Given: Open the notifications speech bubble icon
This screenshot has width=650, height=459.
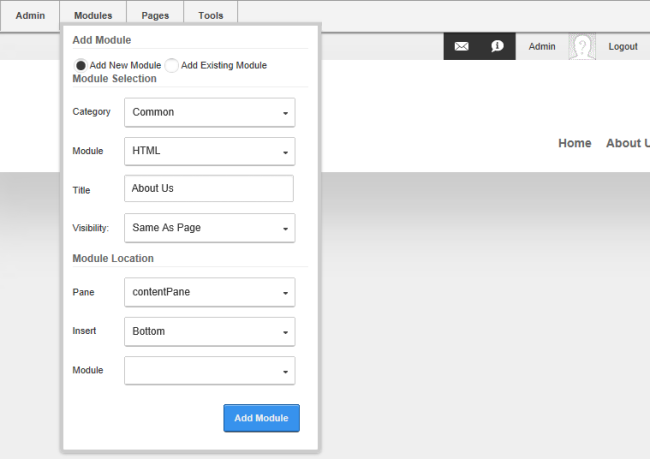Looking at the screenshot, I should pyautogui.click(x=497, y=46).
